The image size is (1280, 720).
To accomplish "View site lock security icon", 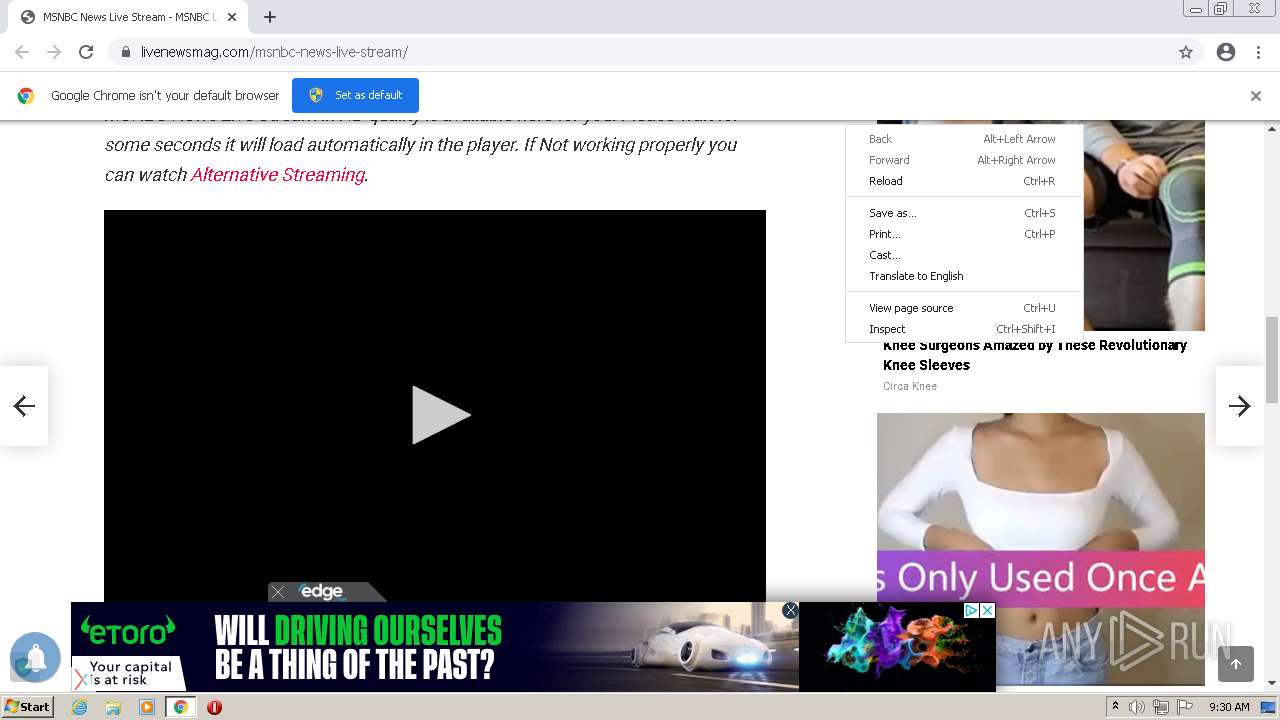I will click(x=125, y=52).
